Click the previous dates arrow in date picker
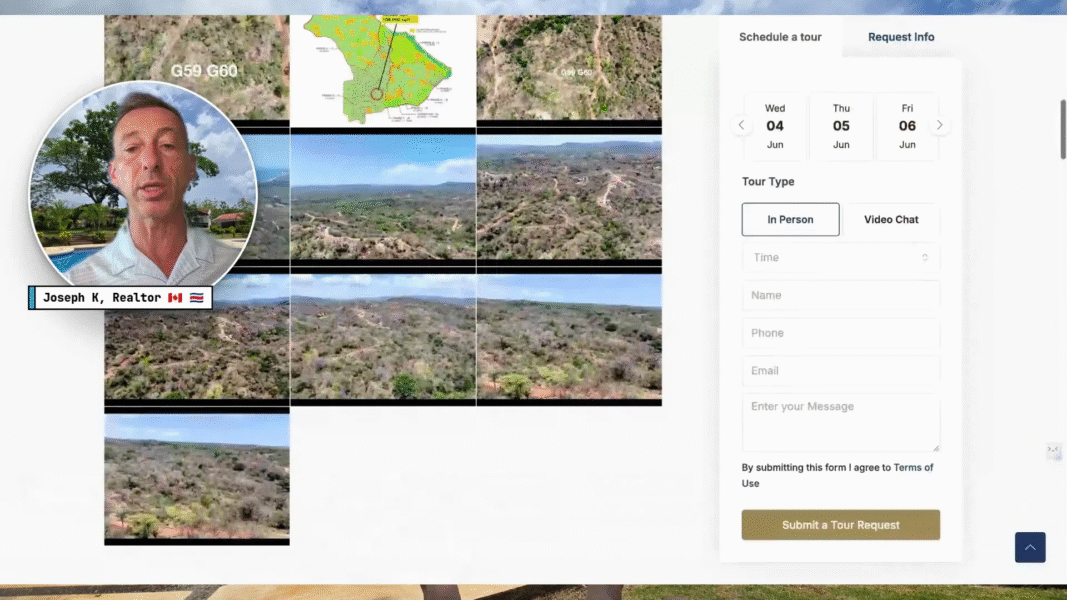This screenshot has height=600, width=1067. point(741,126)
